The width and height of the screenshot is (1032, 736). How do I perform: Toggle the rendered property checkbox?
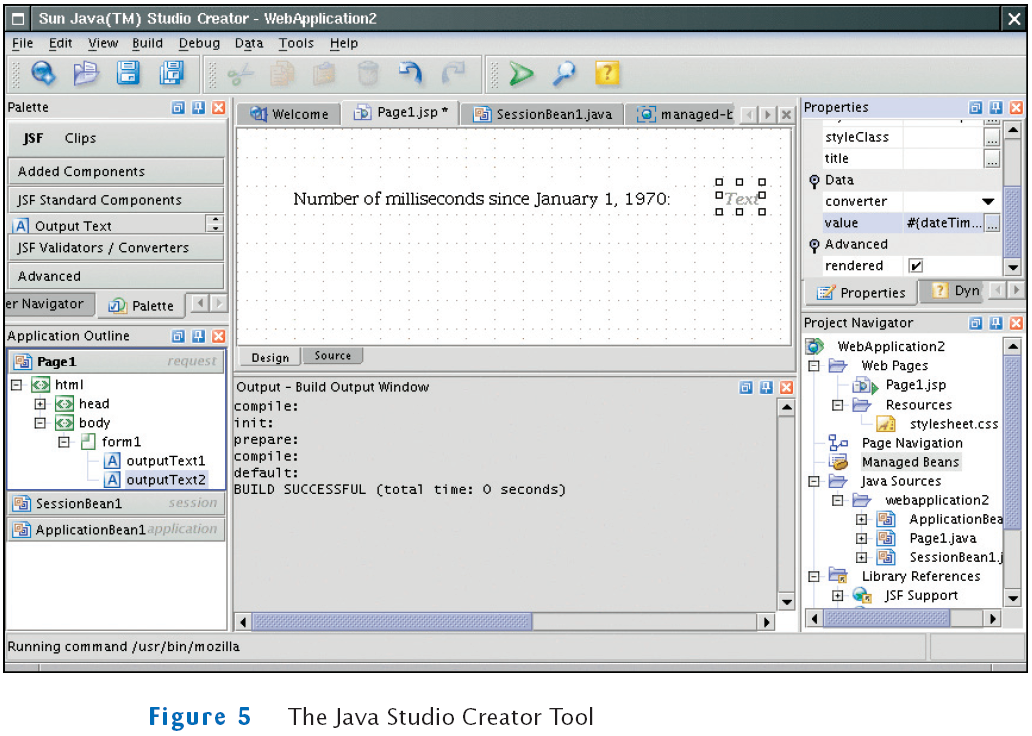(915, 266)
